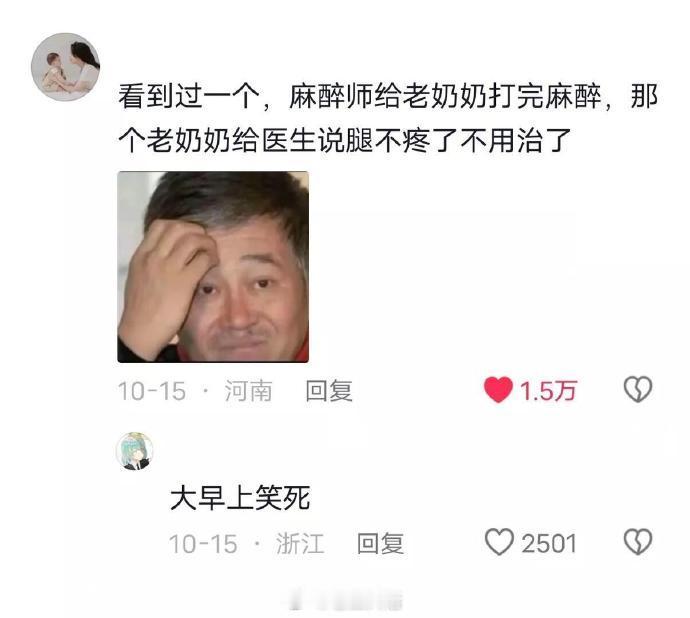
Task: Click the 2501 like count
Action: click(x=549, y=543)
